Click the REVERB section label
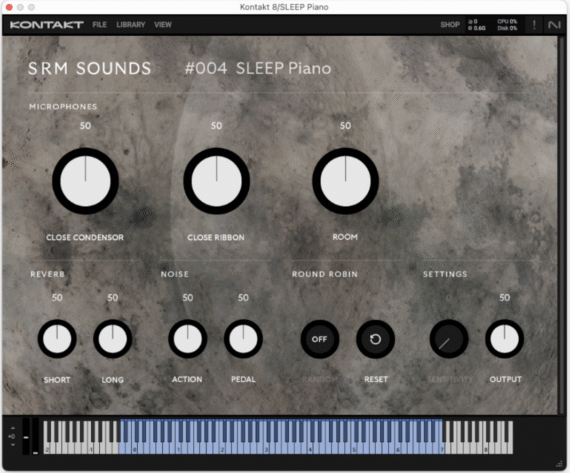 tap(47, 274)
